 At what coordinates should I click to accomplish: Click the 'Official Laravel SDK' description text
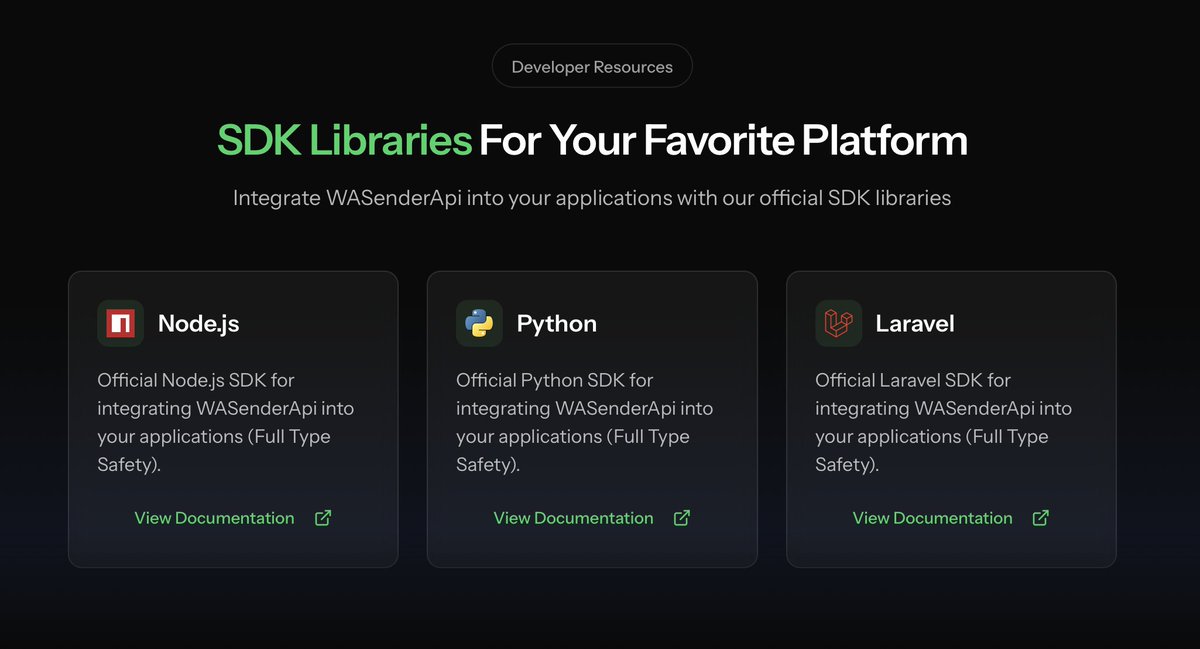tap(944, 422)
